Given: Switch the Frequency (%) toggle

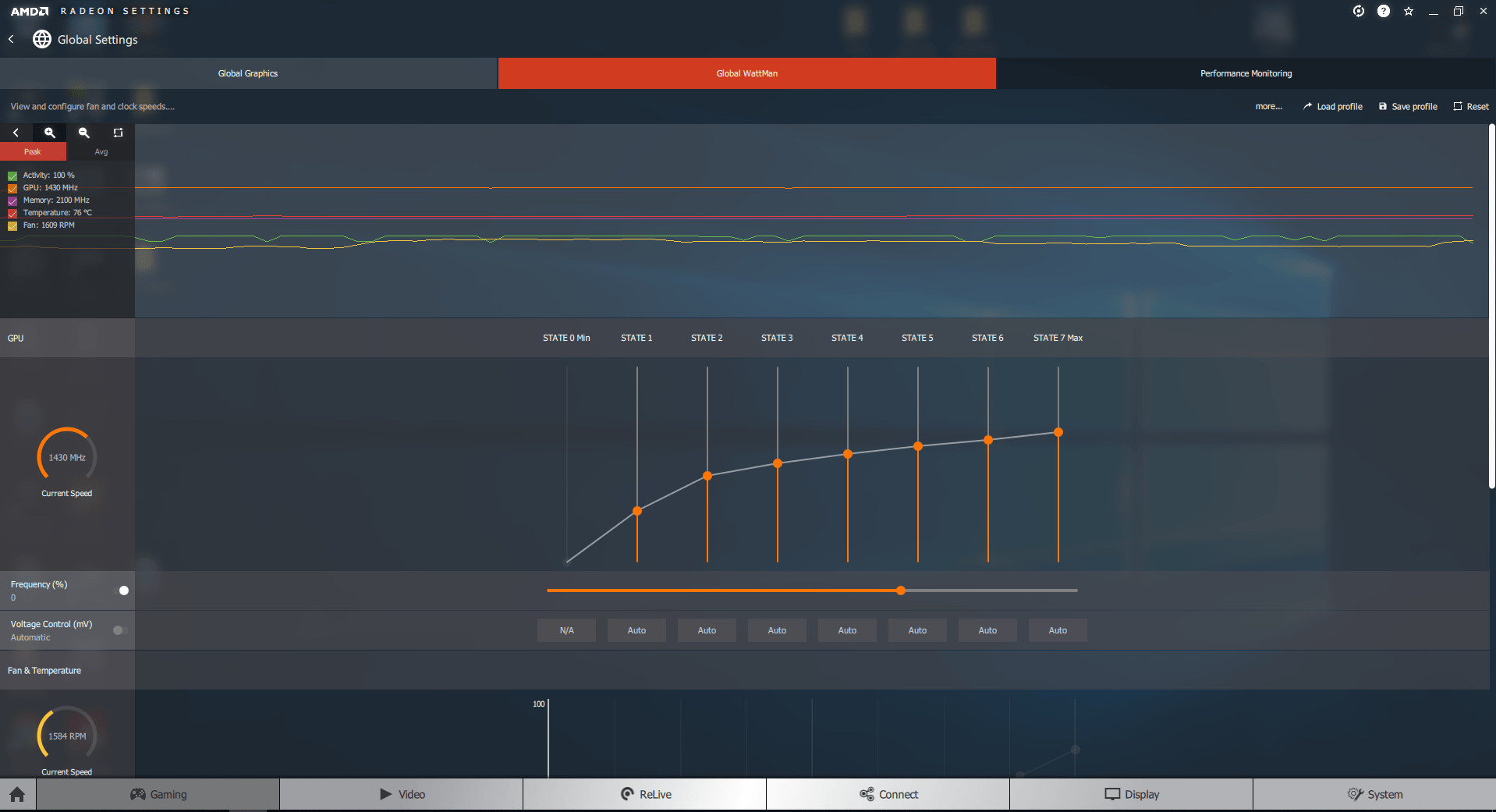Looking at the screenshot, I should pyautogui.click(x=121, y=590).
